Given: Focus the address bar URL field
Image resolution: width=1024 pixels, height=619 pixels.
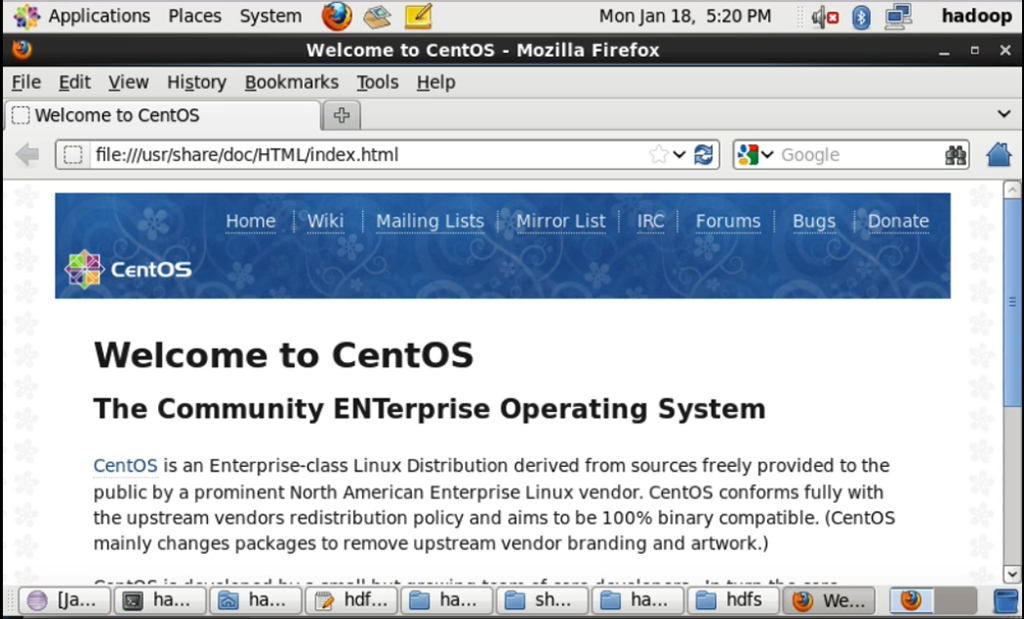Looking at the screenshot, I should click(369, 155).
